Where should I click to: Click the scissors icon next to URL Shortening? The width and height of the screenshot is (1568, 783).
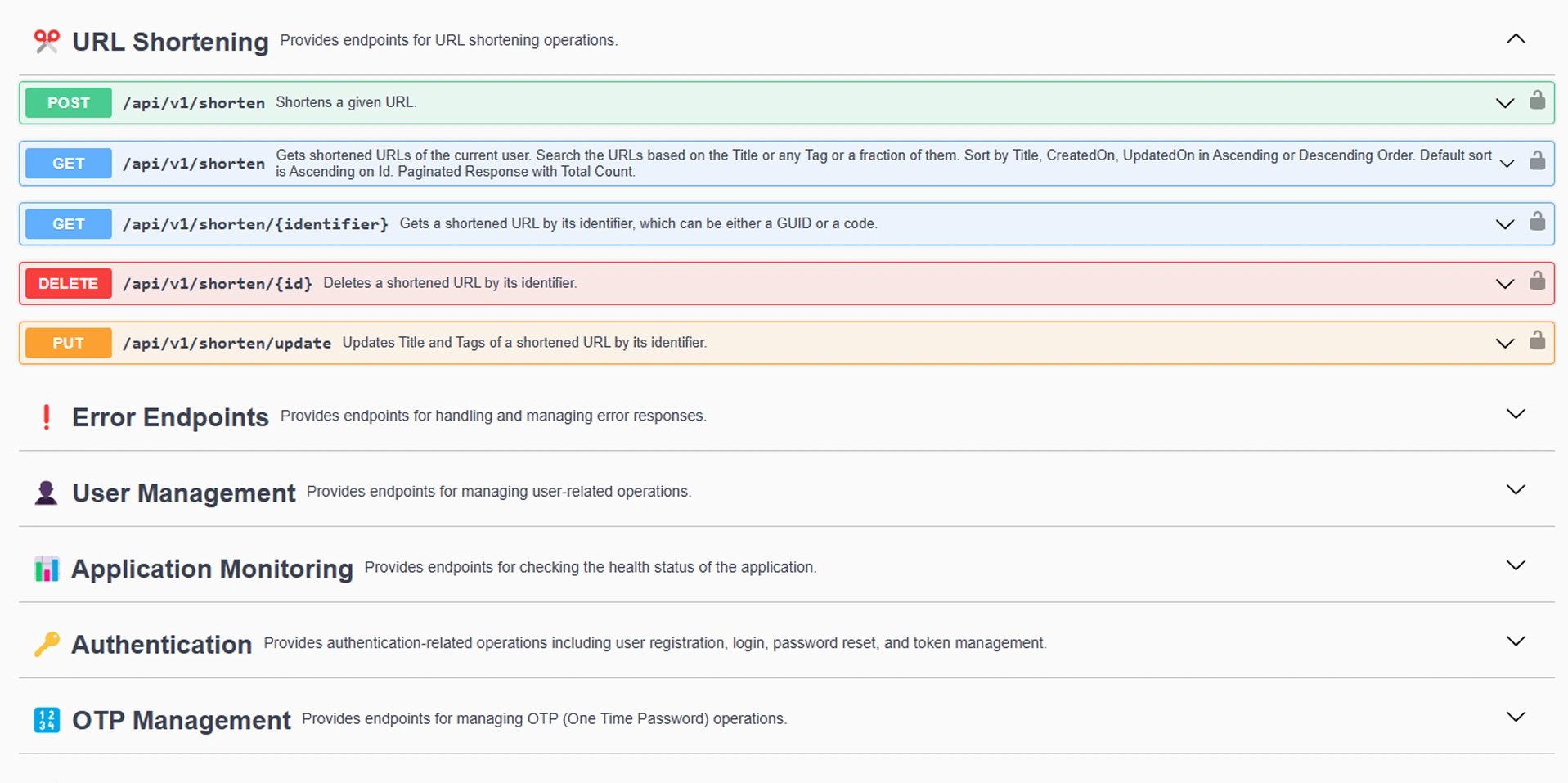tap(47, 40)
